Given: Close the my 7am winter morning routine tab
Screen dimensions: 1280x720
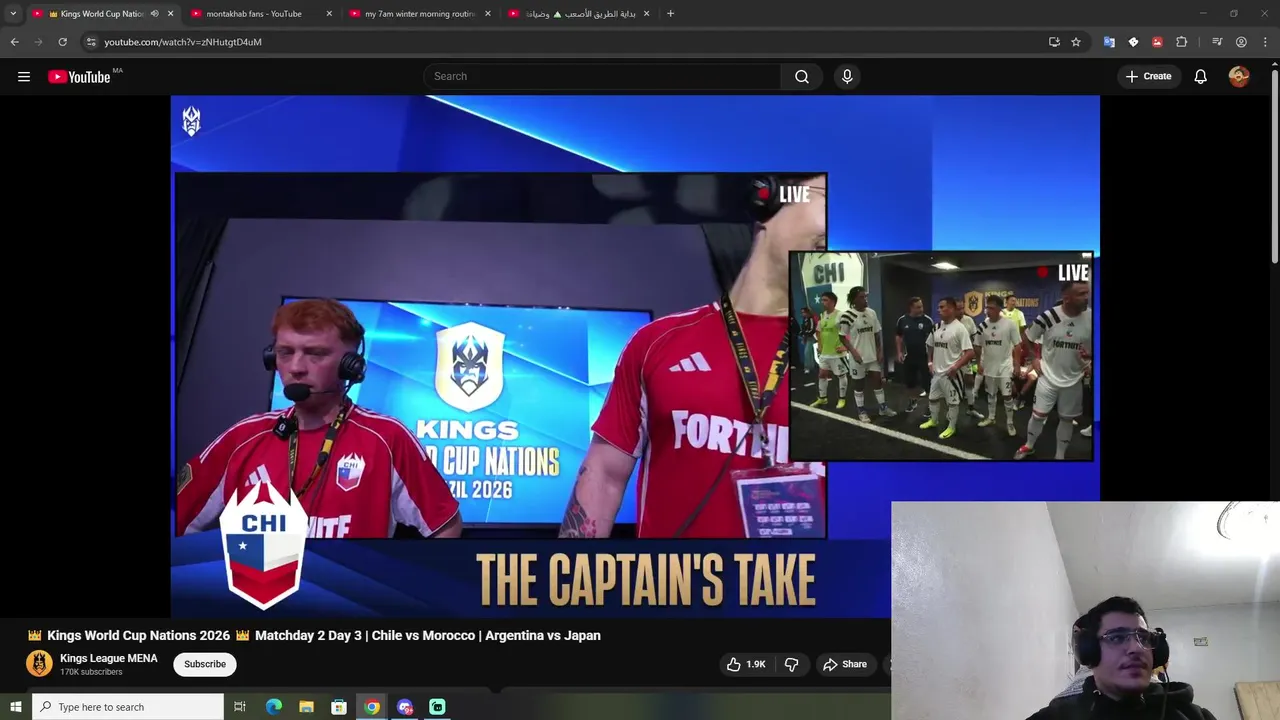Looking at the screenshot, I should tap(488, 14).
